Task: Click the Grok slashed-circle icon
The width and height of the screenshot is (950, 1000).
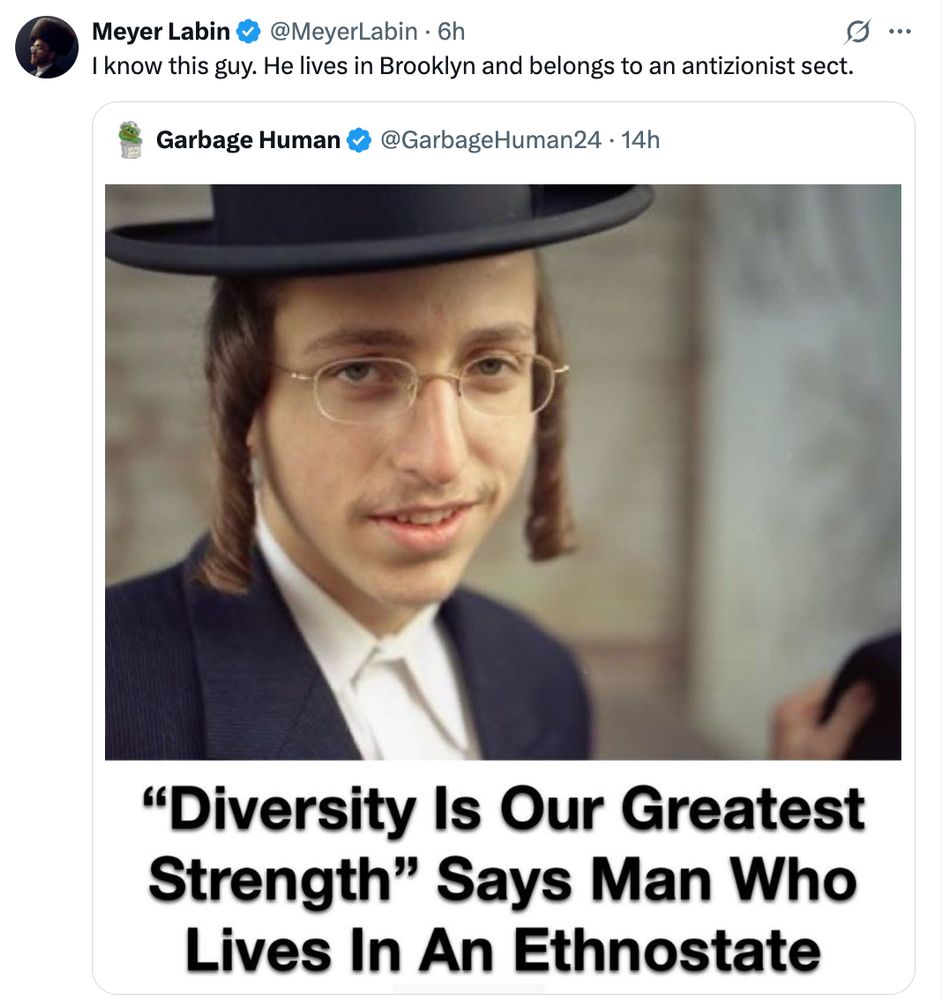Action: point(856,32)
